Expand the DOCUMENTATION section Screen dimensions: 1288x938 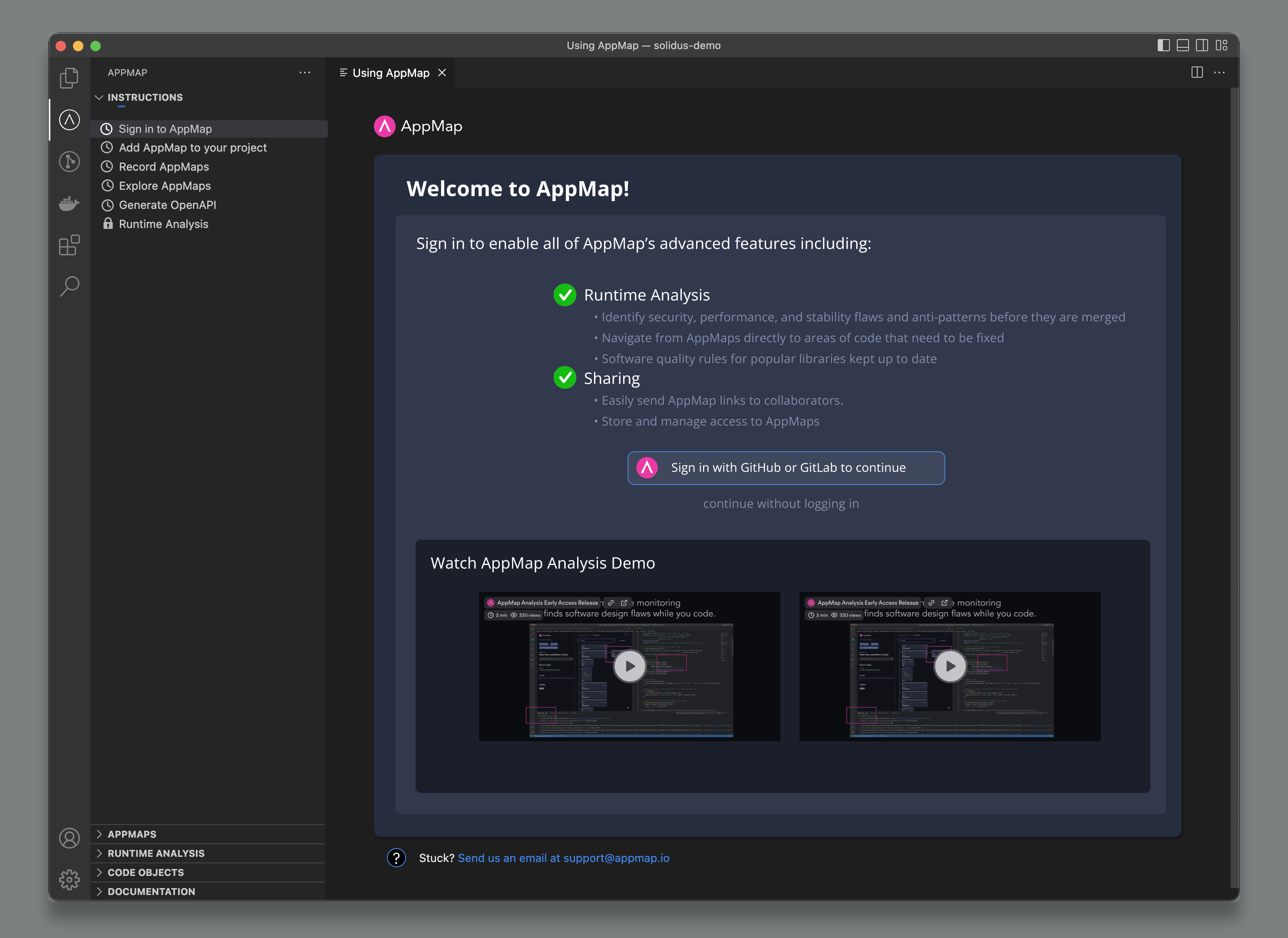click(x=152, y=891)
